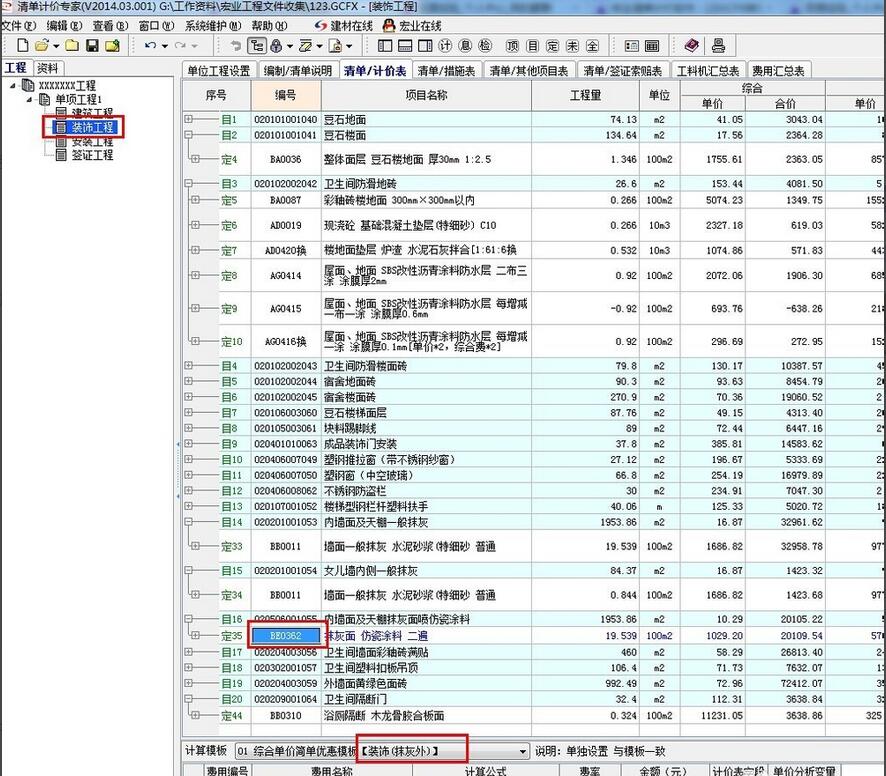This screenshot has height=776, width=886.
Task: Click the calculator grid toolbar icon
Action: (x=652, y=46)
